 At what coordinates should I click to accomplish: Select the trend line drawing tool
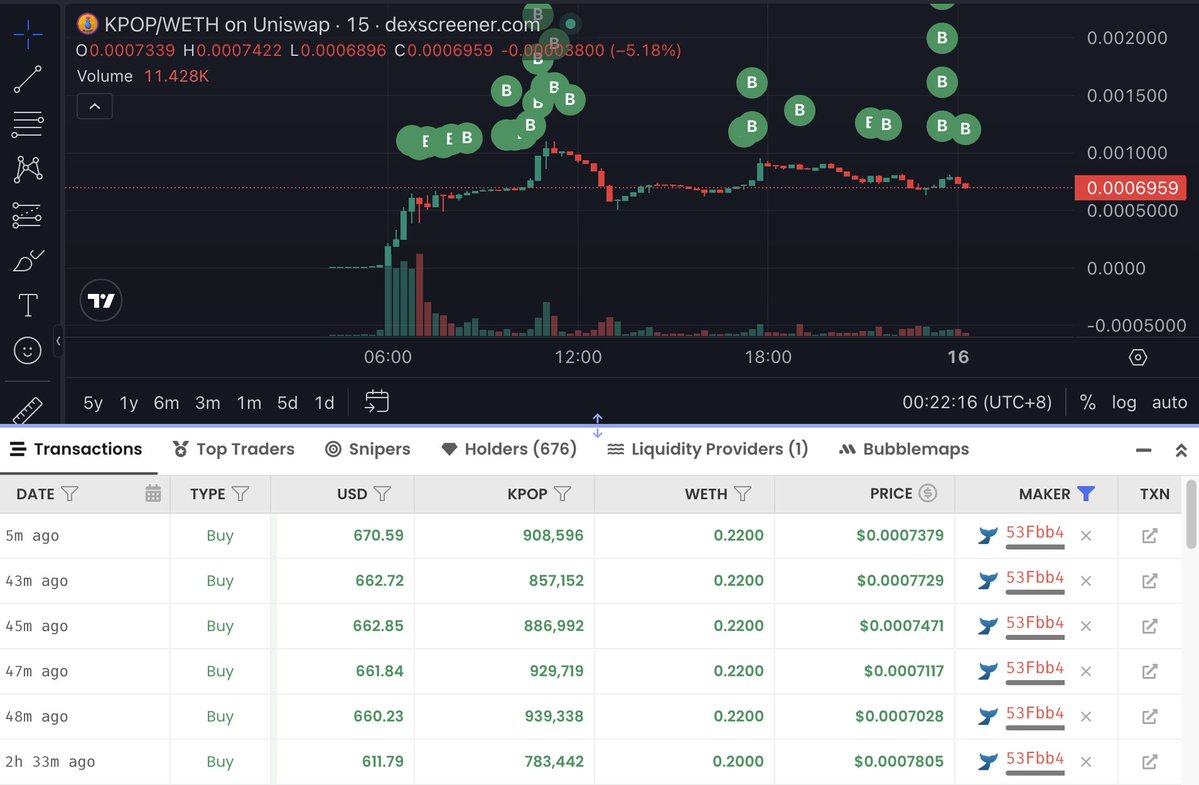click(x=28, y=79)
